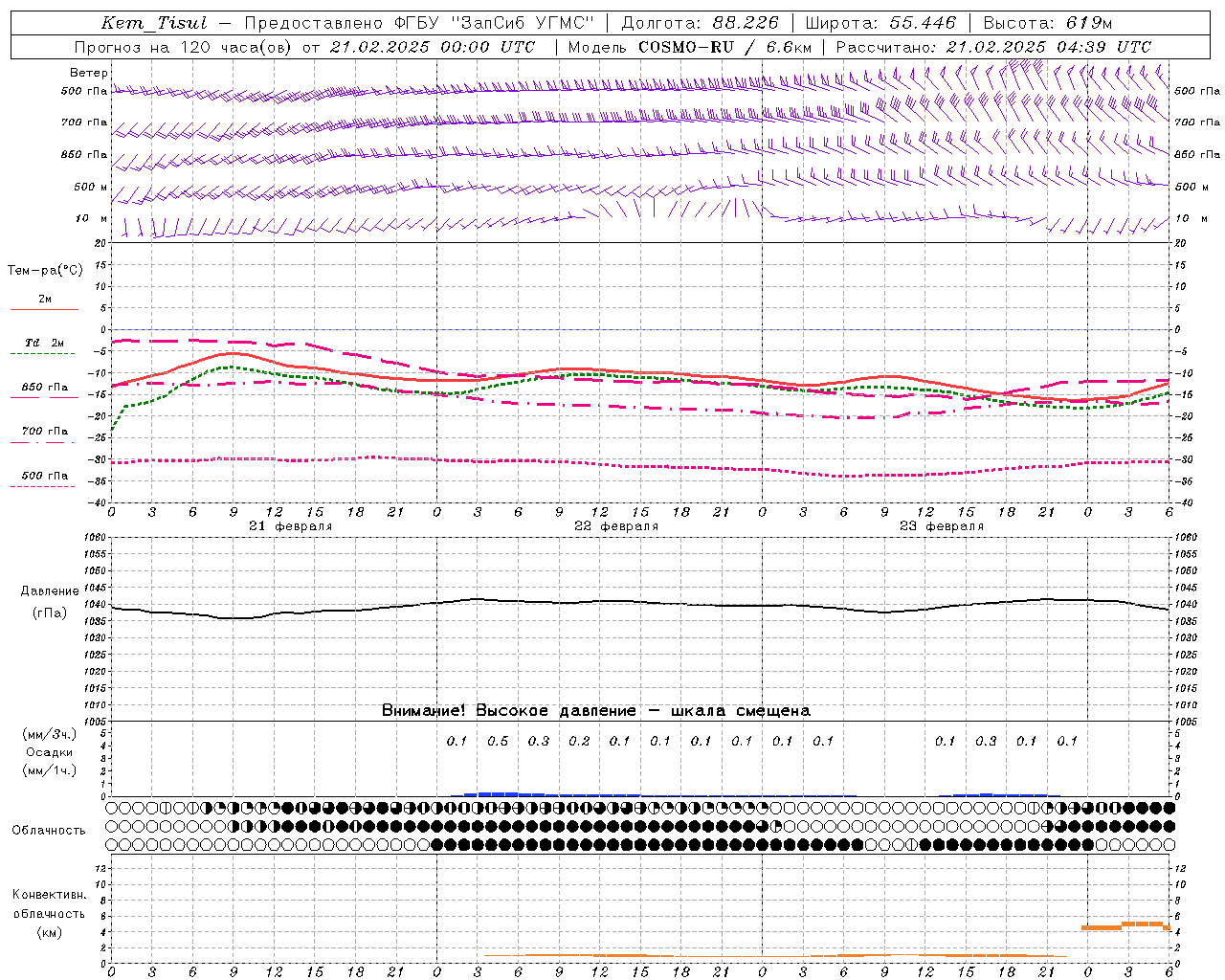This screenshot has height=980, width=1225.
Task: Click the 'Td 2м' dew point legend entry
Action: click(x=45, y=343)
